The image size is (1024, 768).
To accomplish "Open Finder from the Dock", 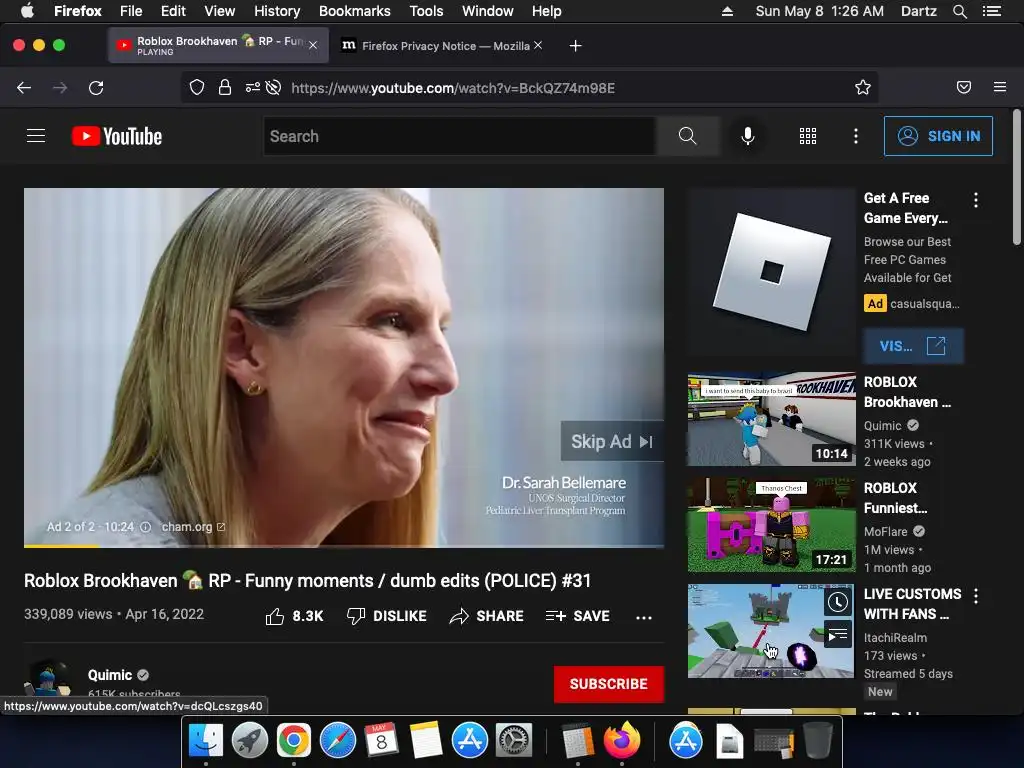I will click(206, 741).
